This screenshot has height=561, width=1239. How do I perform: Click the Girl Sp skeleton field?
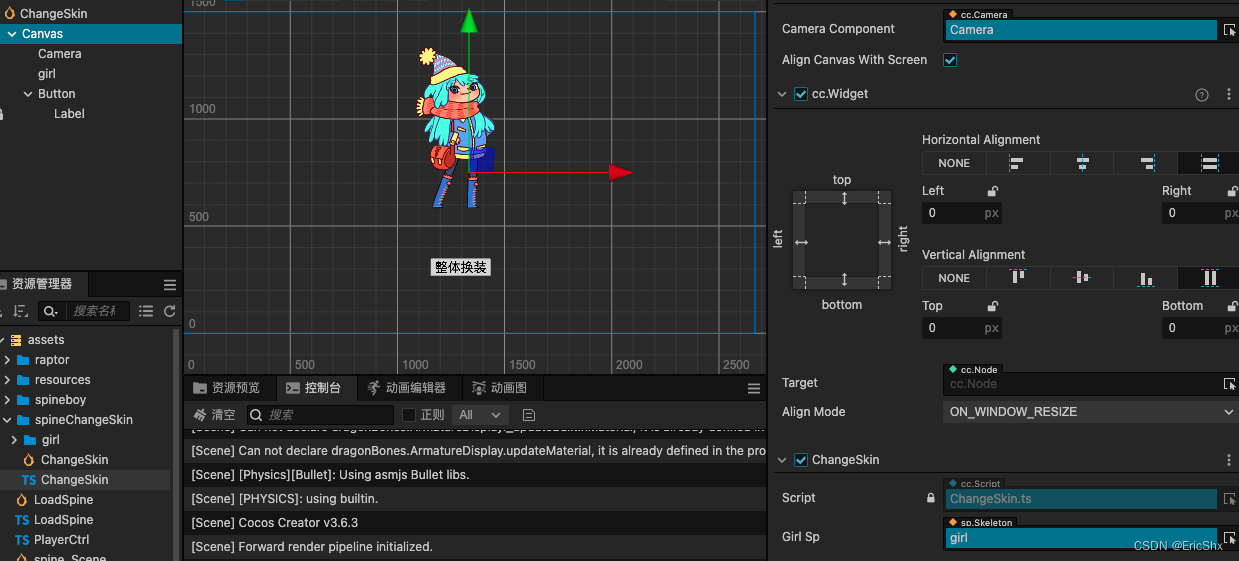(x=1081, y=538)
